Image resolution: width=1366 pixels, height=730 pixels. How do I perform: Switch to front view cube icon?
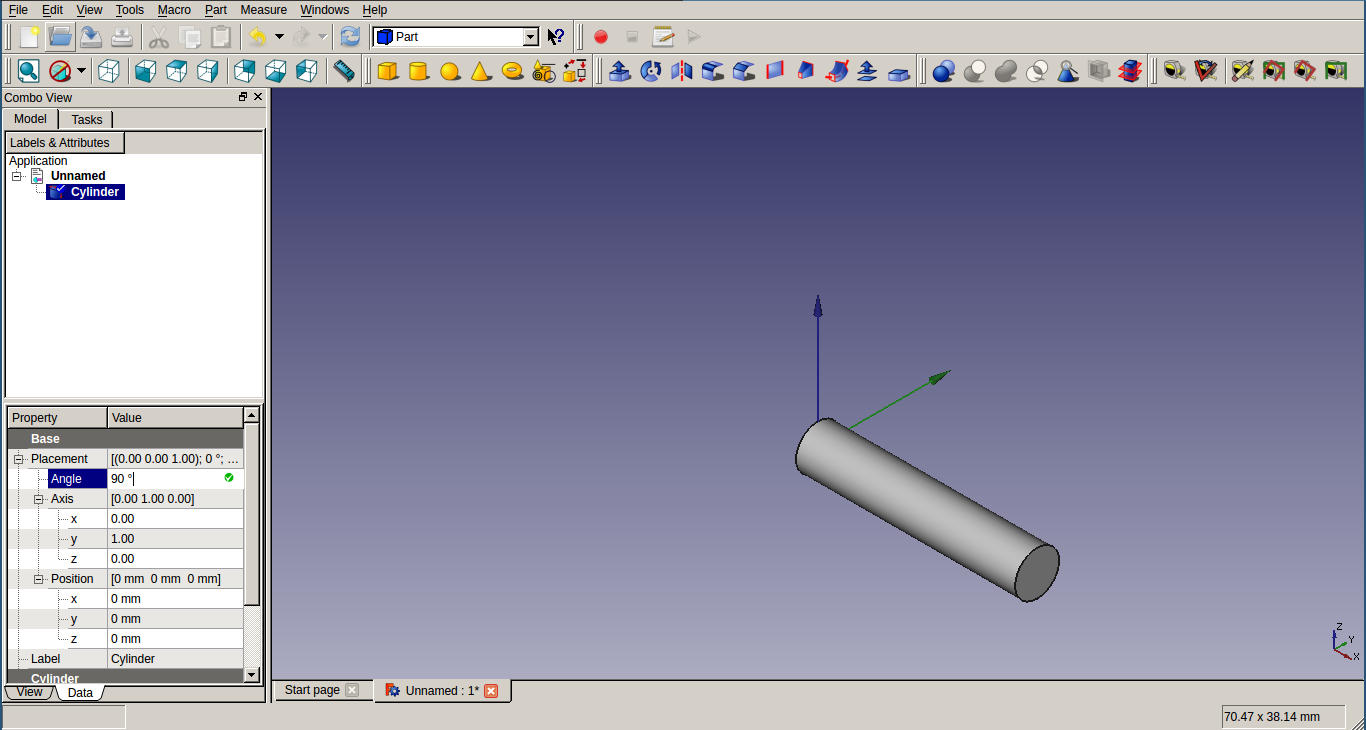point(146,71)
